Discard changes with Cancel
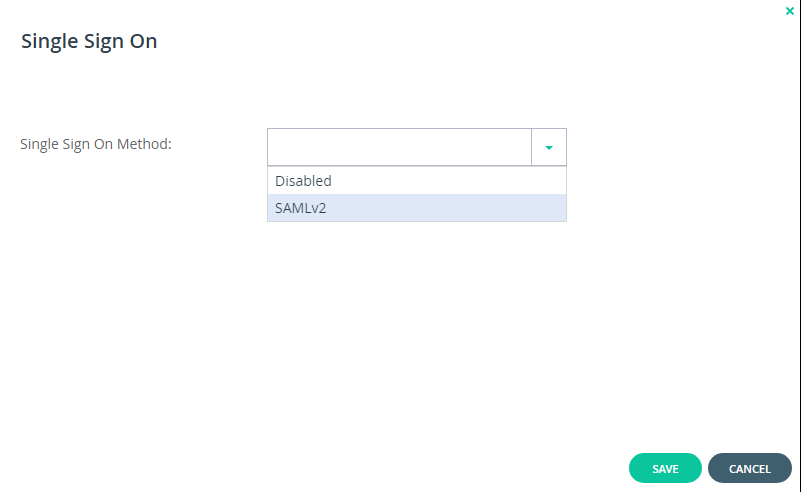 [749, 469]
